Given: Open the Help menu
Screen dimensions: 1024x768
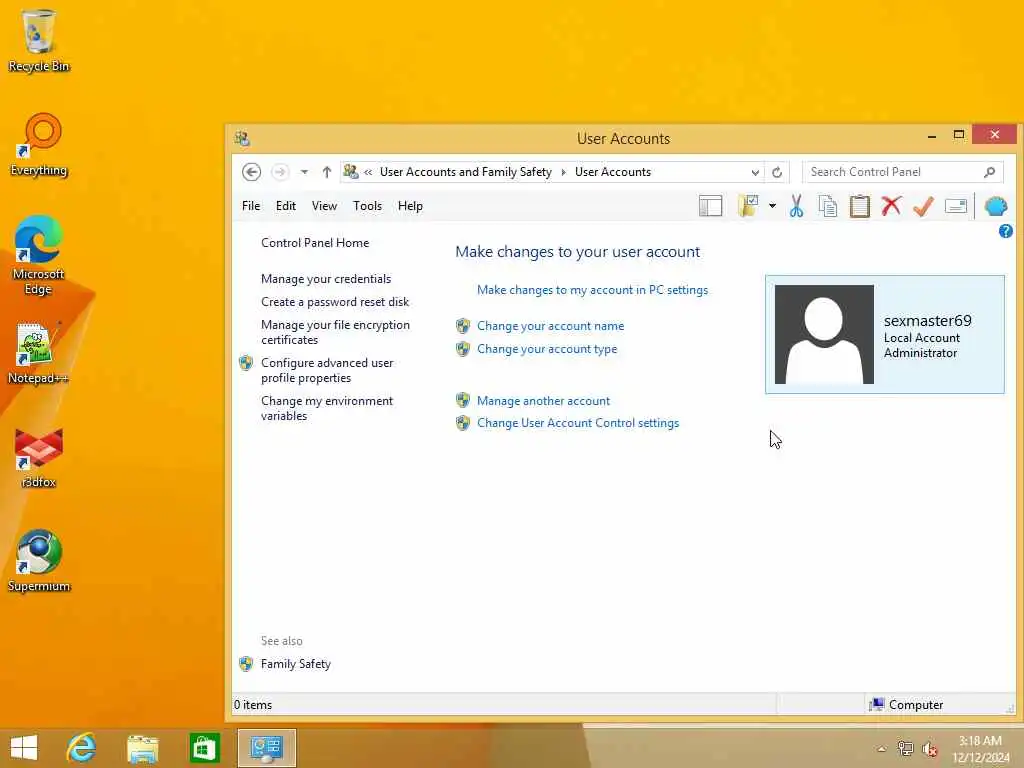Looking at the screenshot, I should pyautogui.click(x=410, y=206).
